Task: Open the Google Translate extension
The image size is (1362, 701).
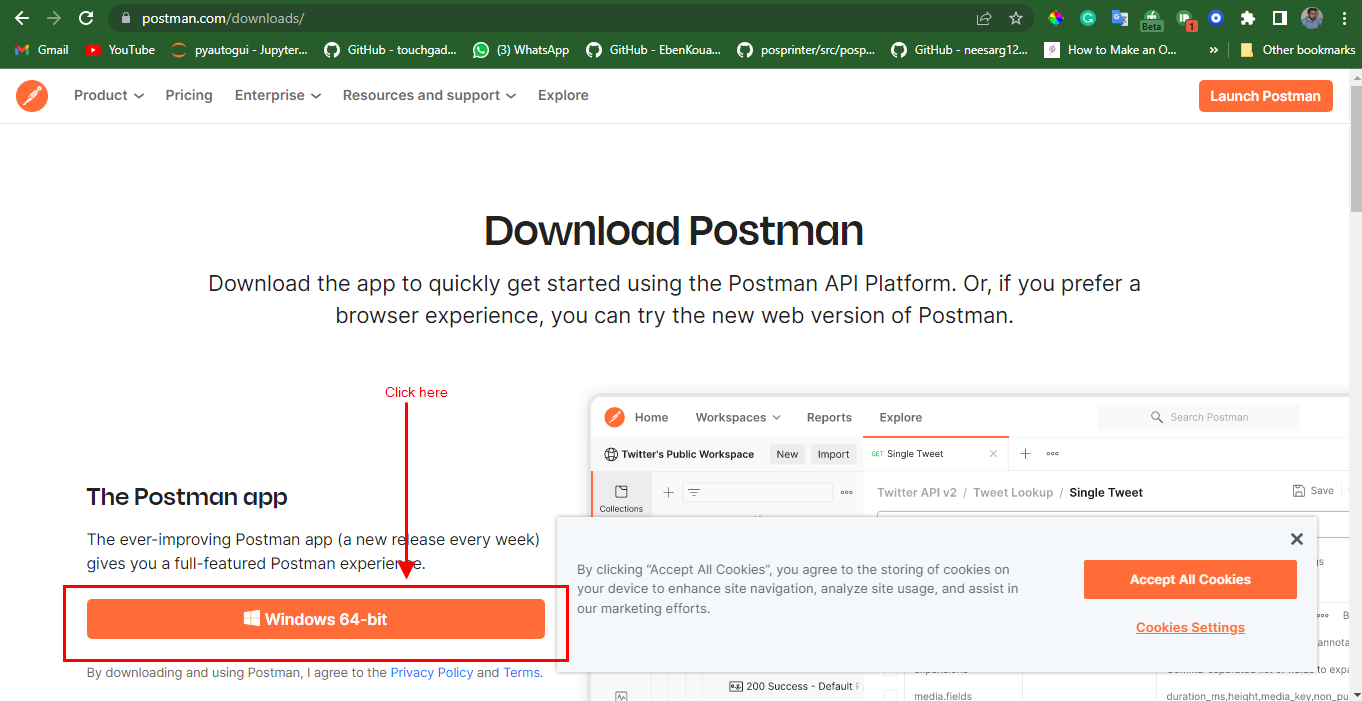Action: 1119,17
